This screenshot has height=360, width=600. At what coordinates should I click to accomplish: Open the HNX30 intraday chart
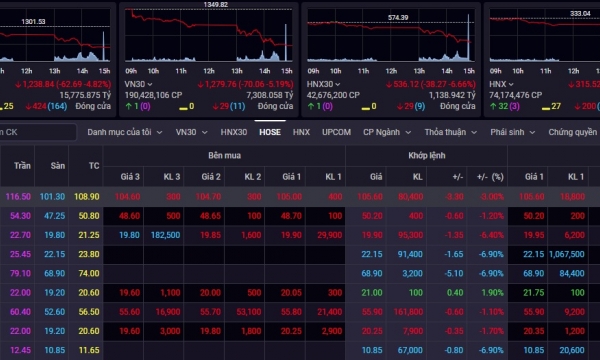click(391, 35)
